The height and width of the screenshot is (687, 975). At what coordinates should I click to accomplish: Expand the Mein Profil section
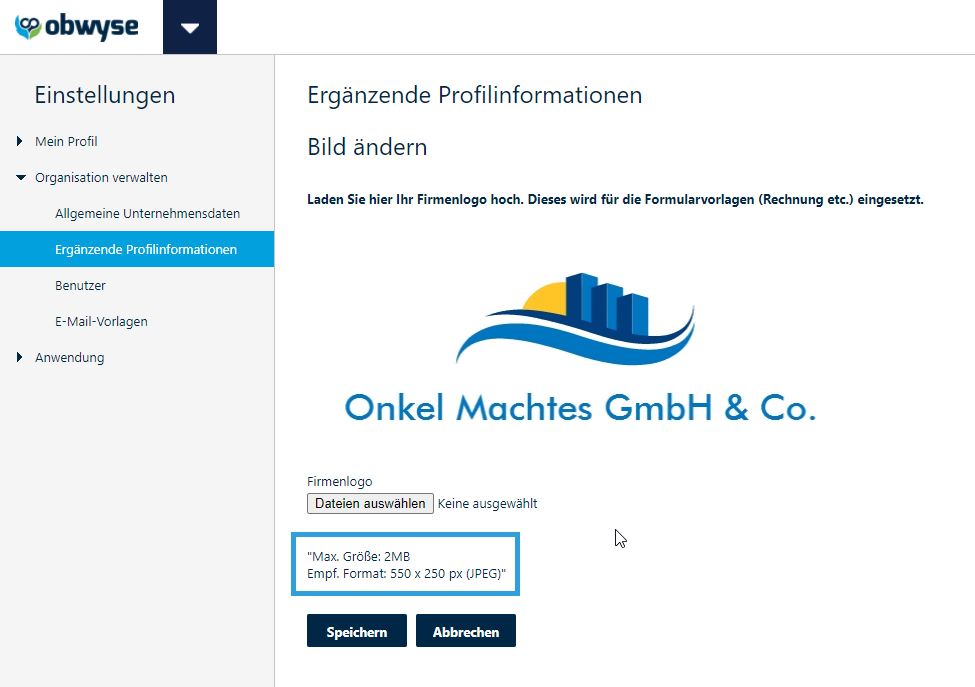19,141
